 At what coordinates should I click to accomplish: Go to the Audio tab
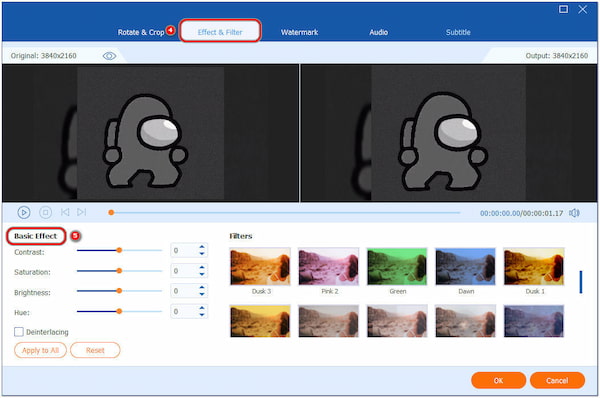click(378, 33)
